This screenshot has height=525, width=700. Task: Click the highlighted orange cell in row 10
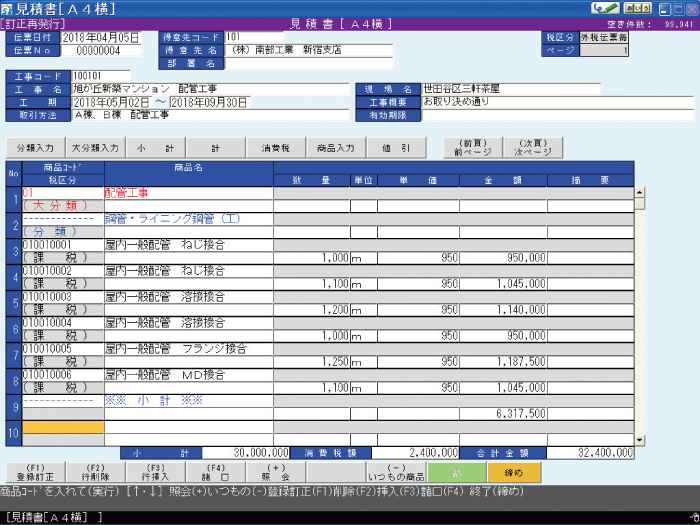pos(62,427)
